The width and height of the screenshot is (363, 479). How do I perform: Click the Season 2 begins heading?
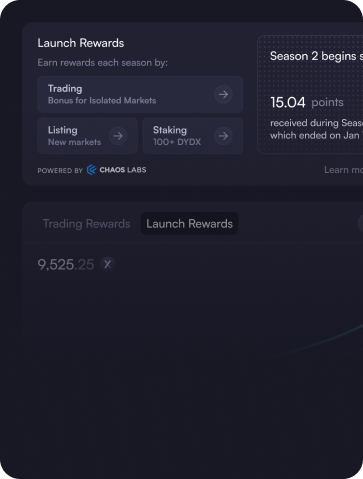[x=316, y=56]
